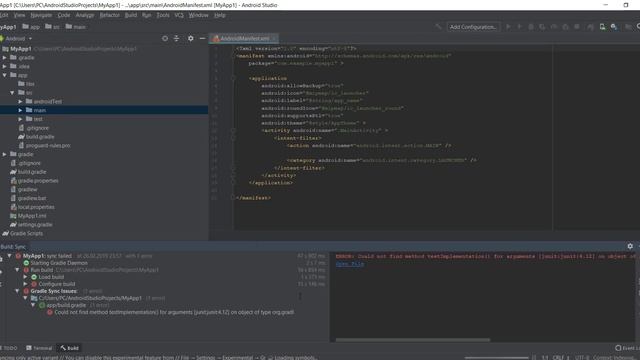The width and height of the screenshot is (640, 360).
Task: Select 'MyApp1.iml' in project tree
Action: click(32, 216)
